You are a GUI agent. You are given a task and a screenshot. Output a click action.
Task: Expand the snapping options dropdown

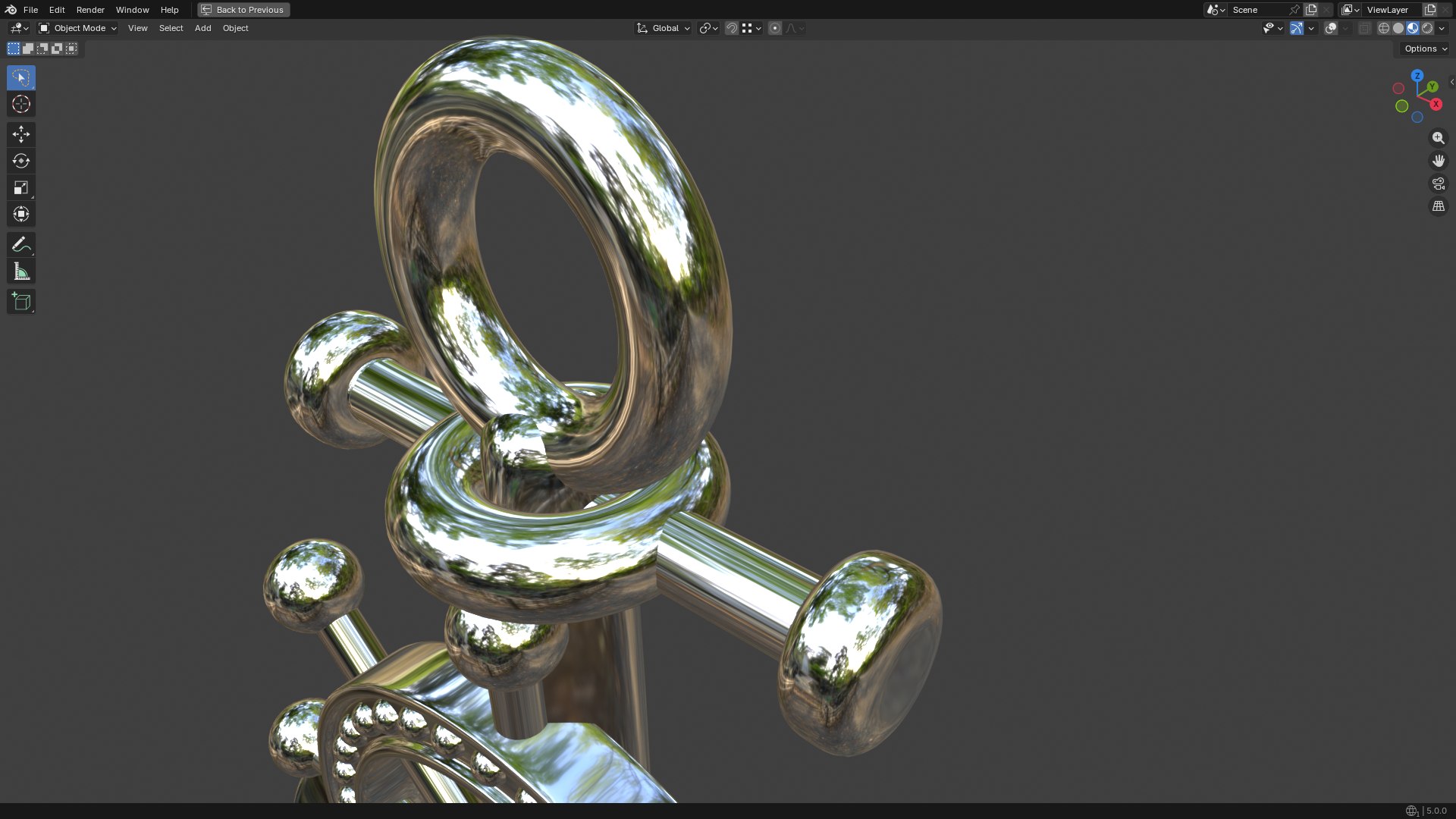(x=752, y=28)
